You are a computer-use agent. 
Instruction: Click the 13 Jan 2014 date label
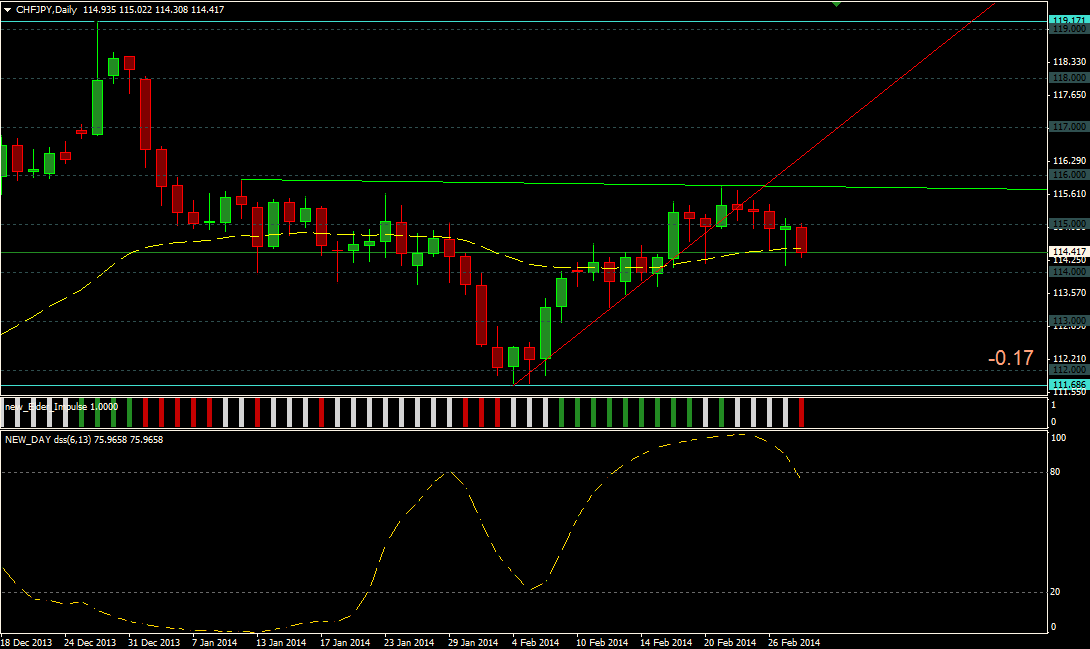tap(281, 642)
